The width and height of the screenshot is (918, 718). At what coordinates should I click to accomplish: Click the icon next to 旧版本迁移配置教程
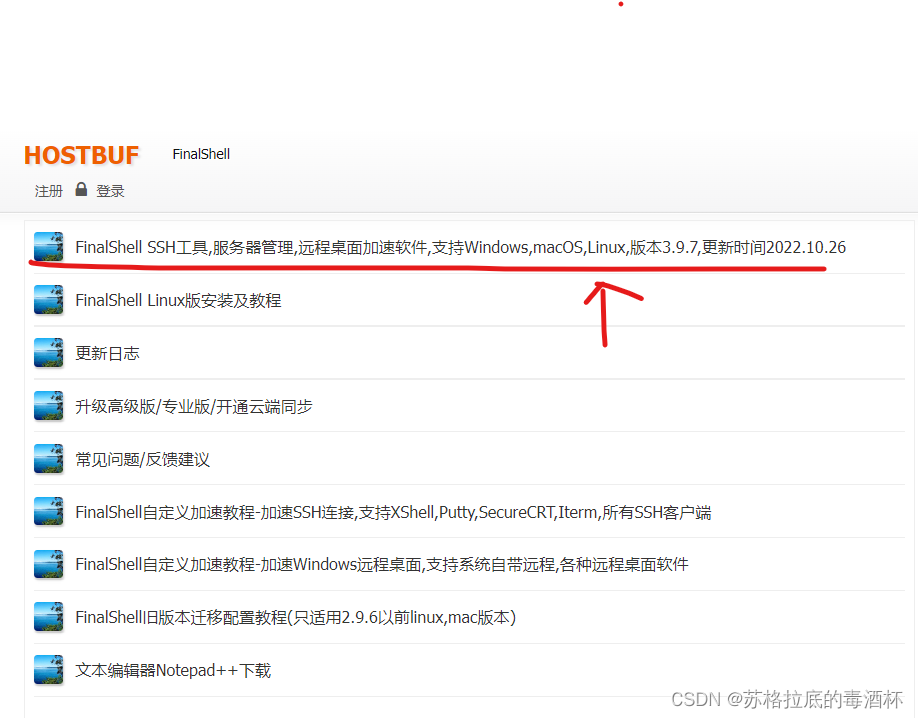click(48, 617)
